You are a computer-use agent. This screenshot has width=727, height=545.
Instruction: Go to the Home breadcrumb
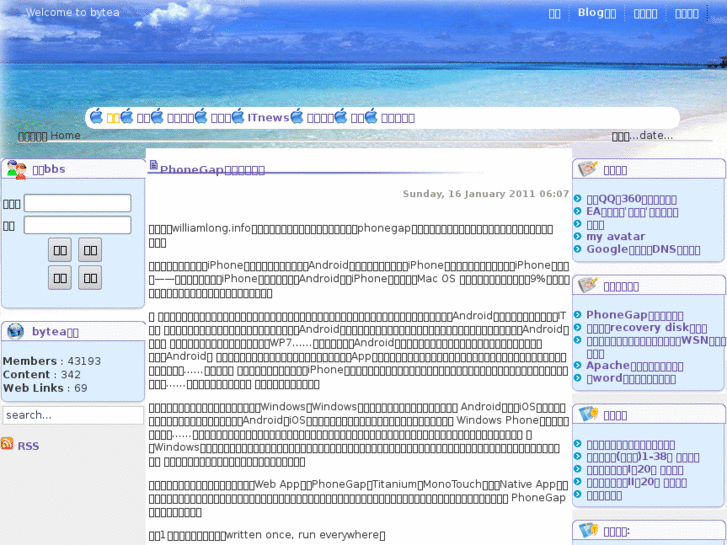[65, 135]
